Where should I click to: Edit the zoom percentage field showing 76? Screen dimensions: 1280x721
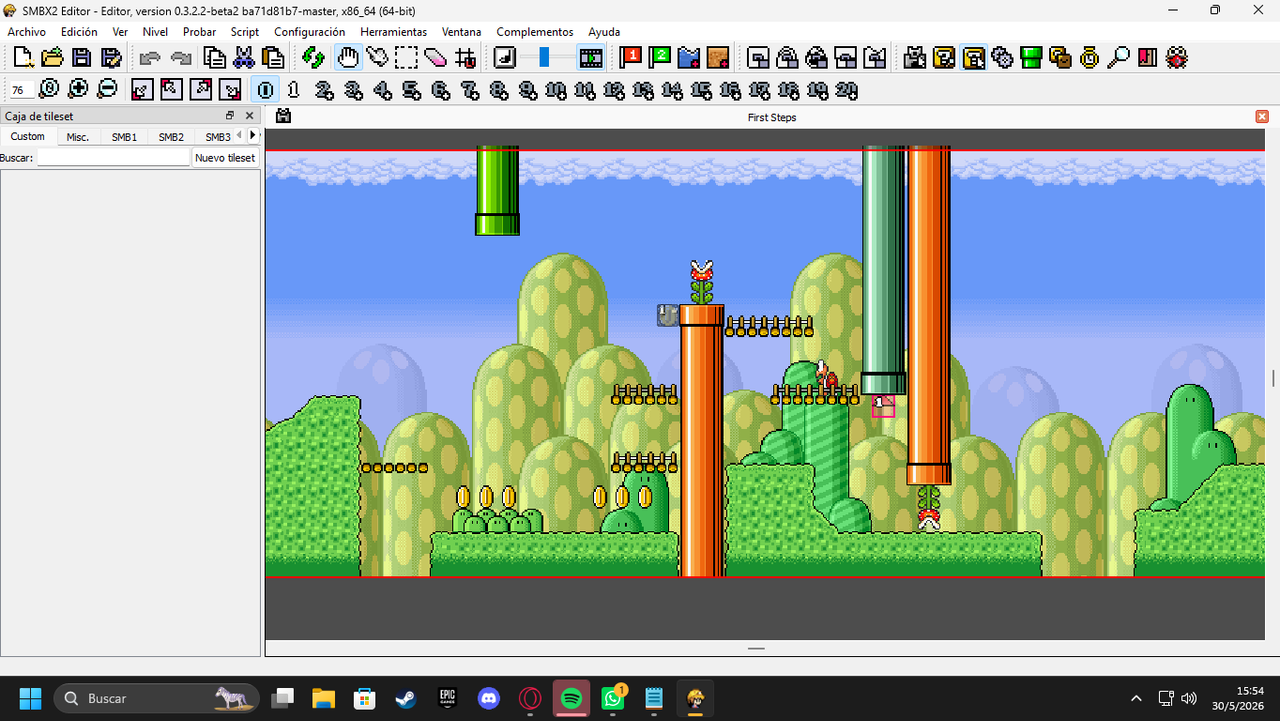pos(21,90)
